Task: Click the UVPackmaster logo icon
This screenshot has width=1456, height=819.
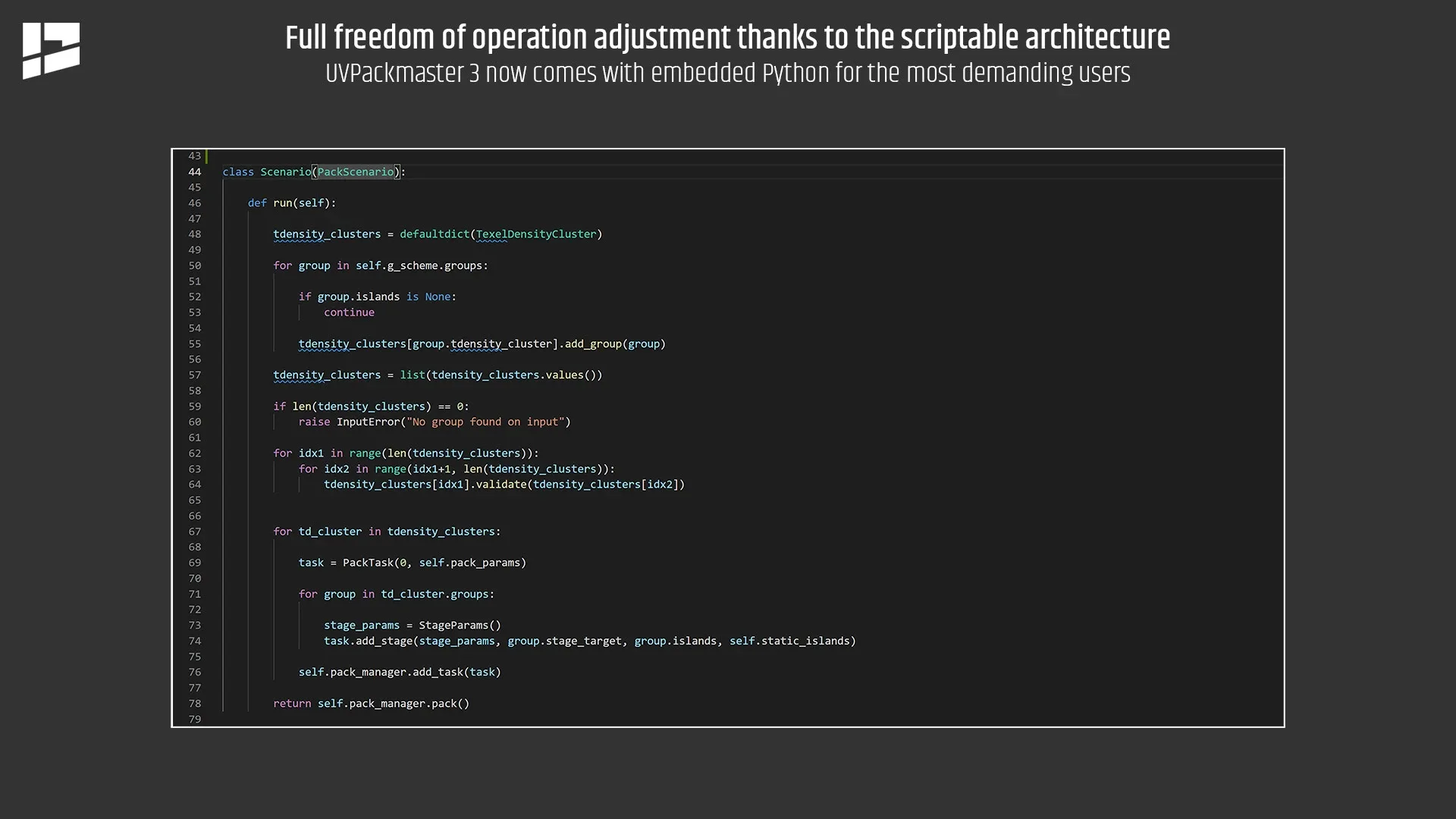Action: coord(51,48)
